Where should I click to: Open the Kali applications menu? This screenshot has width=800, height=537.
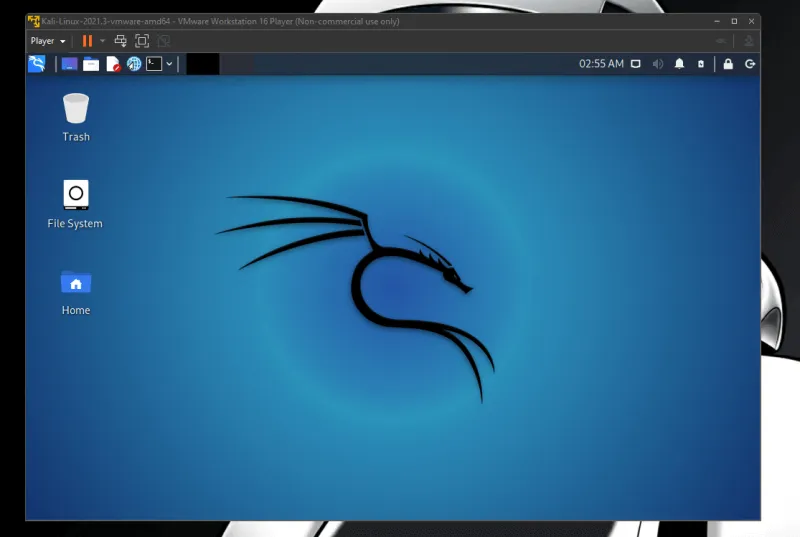tap(37, 64)
